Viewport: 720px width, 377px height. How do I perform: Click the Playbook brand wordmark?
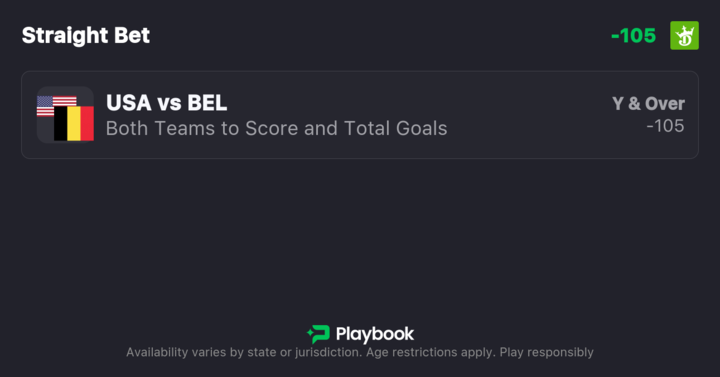point(375,334)
